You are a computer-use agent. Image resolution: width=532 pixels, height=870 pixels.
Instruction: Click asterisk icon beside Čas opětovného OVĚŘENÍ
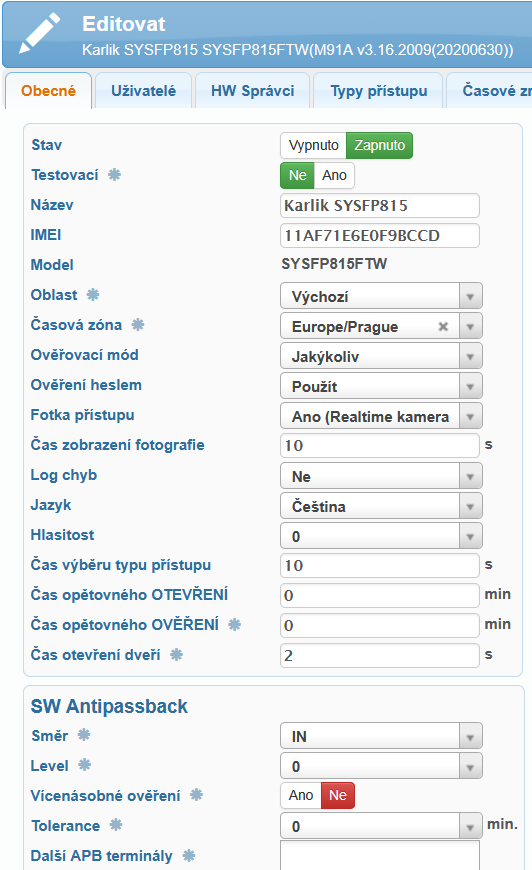coord(235,624)
